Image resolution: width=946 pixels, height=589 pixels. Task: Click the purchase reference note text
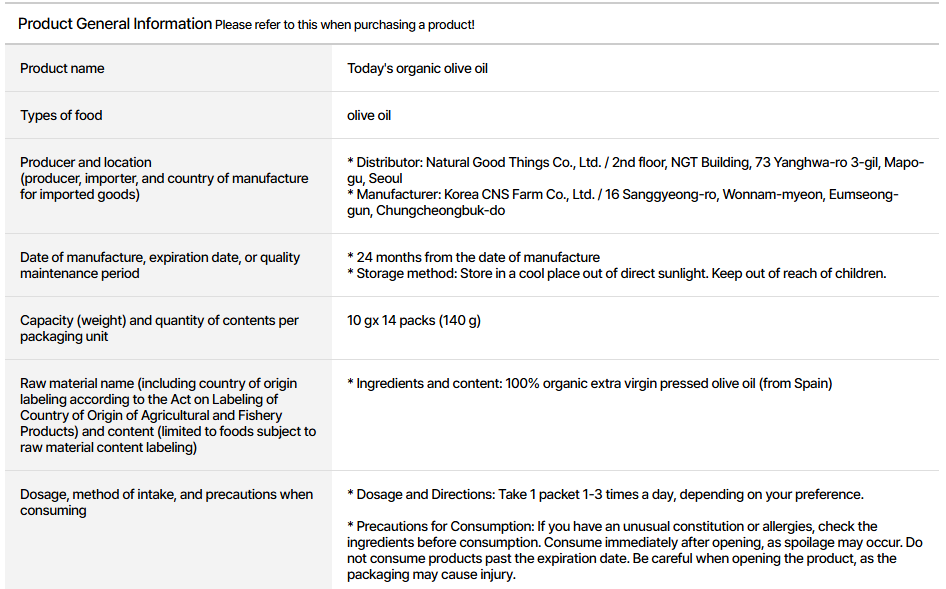pos(345,25)
